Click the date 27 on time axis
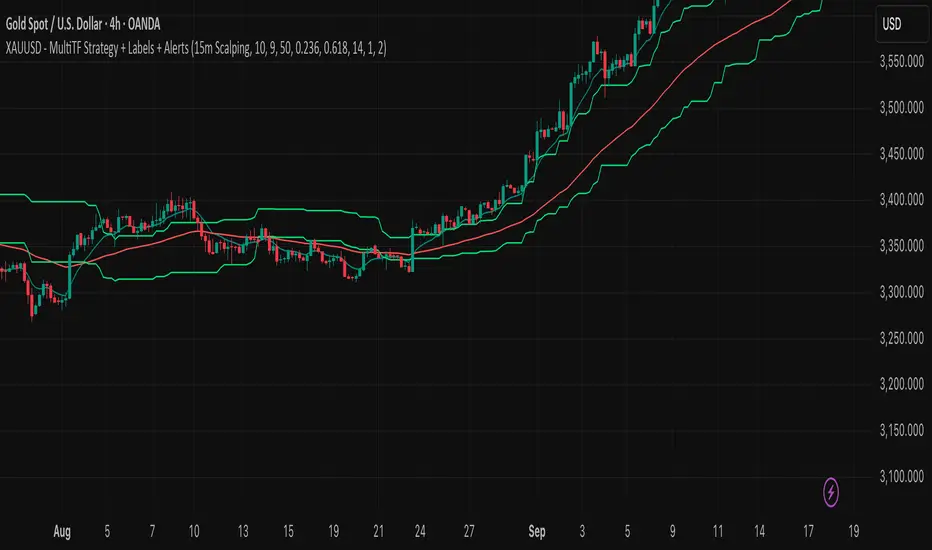 (469, 532)
